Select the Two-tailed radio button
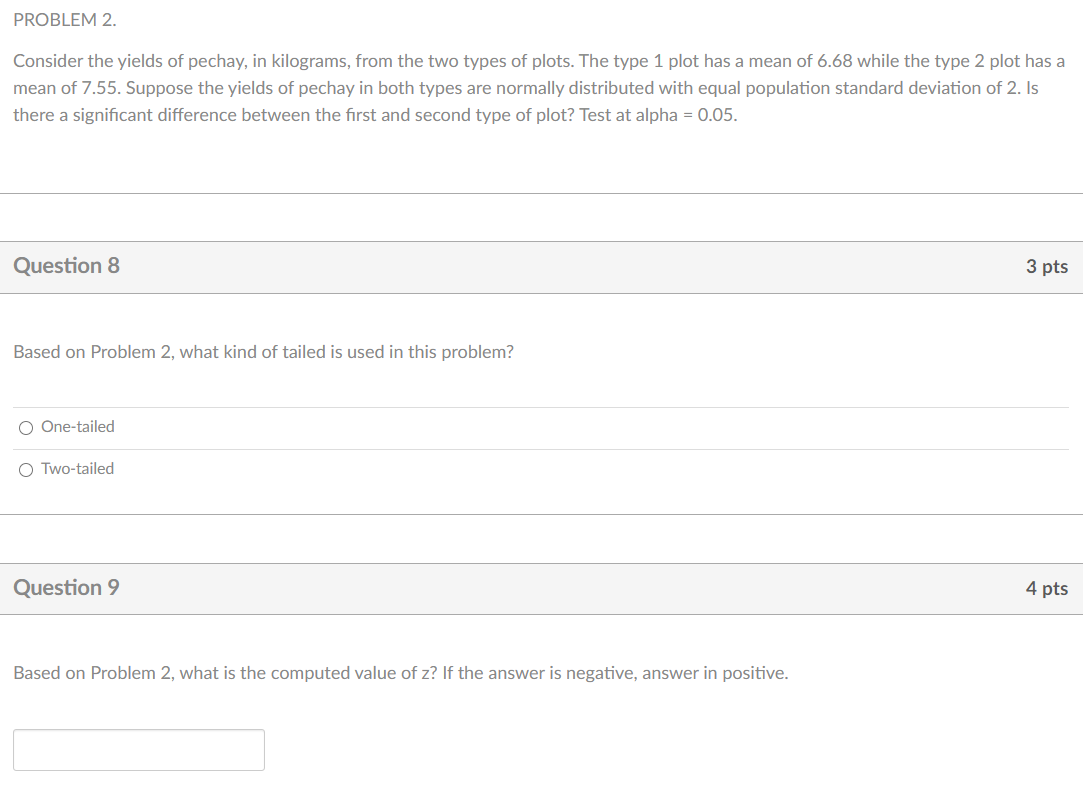Screen dimensions: 1083x799 [x=25, y=468]
